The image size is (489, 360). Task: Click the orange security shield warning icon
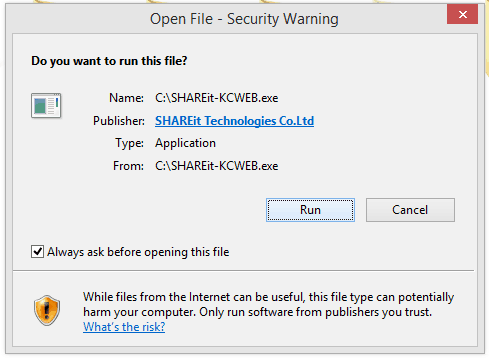47,310
